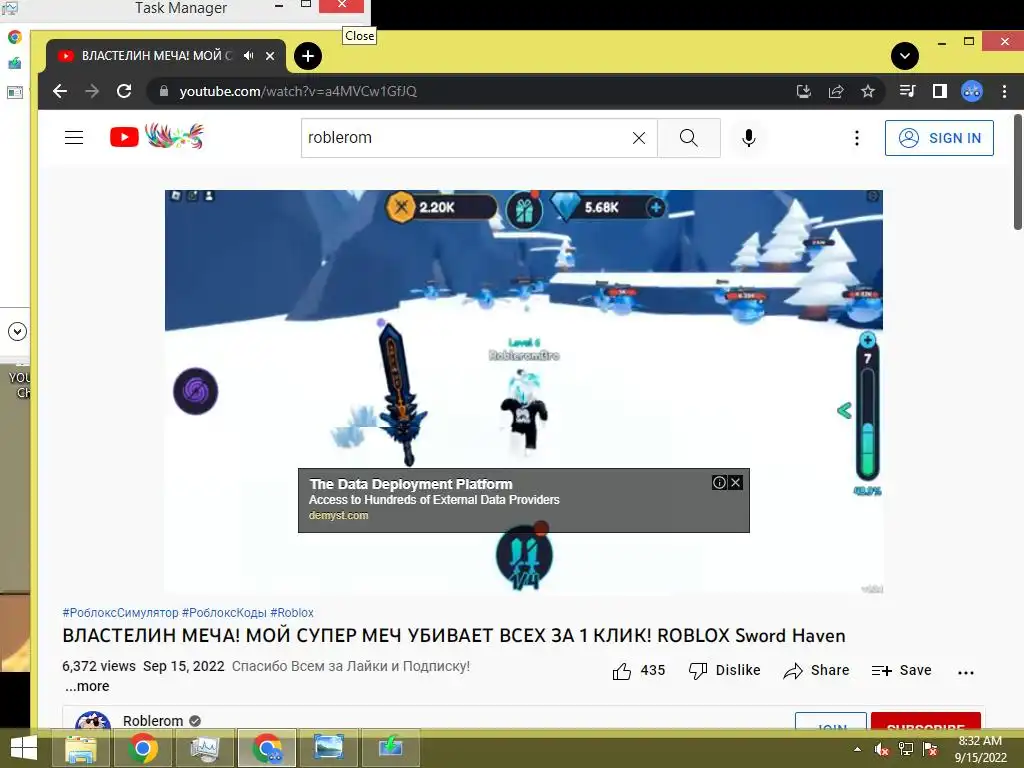Switch to Task Manager in taskbar
1024x768 pixels.
coord(204,748)
